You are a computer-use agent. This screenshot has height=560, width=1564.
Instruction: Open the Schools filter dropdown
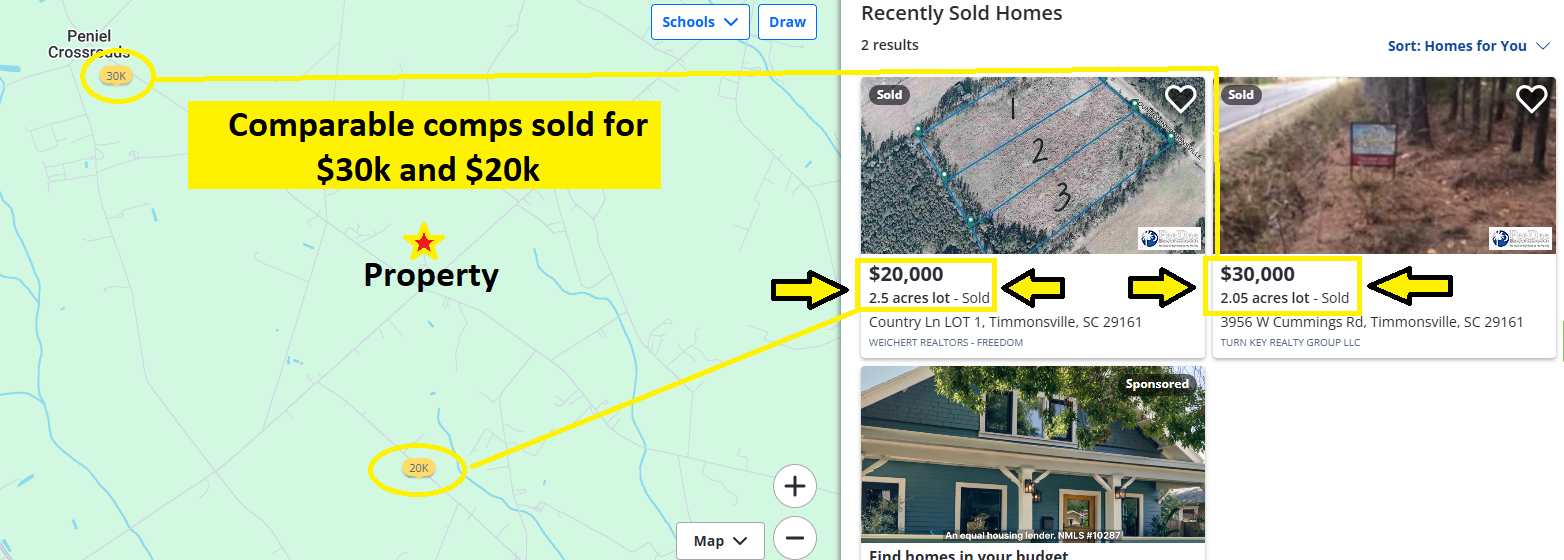point(700,22)
